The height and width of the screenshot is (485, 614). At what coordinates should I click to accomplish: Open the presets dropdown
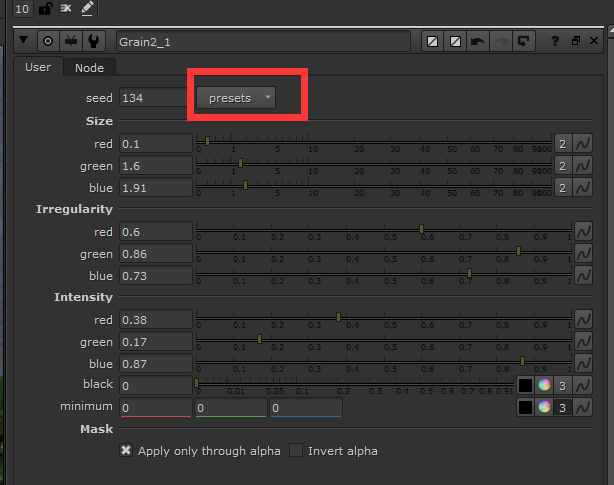(236, 97)
